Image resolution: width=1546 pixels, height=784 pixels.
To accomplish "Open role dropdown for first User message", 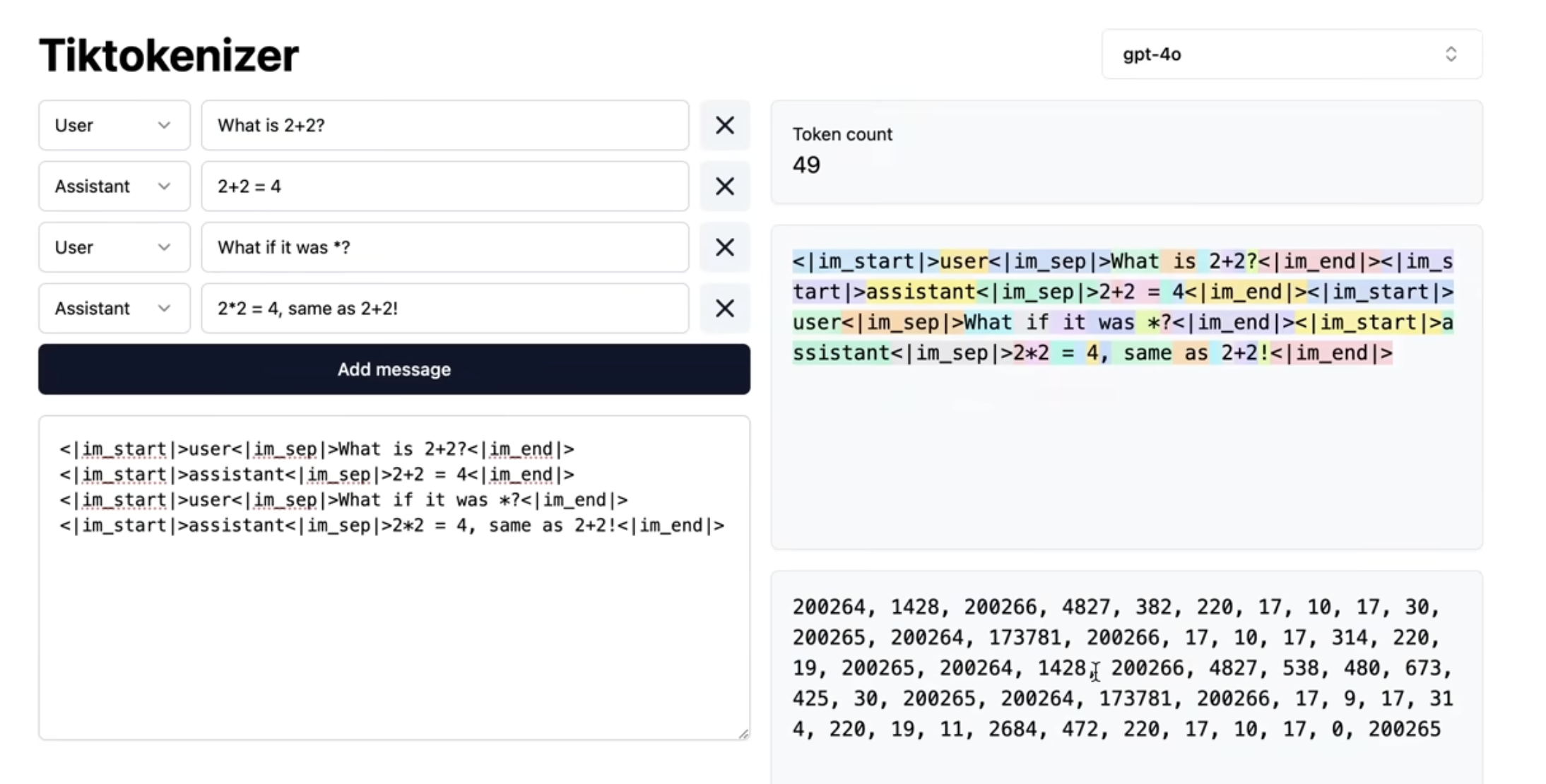I will [114, 126].
